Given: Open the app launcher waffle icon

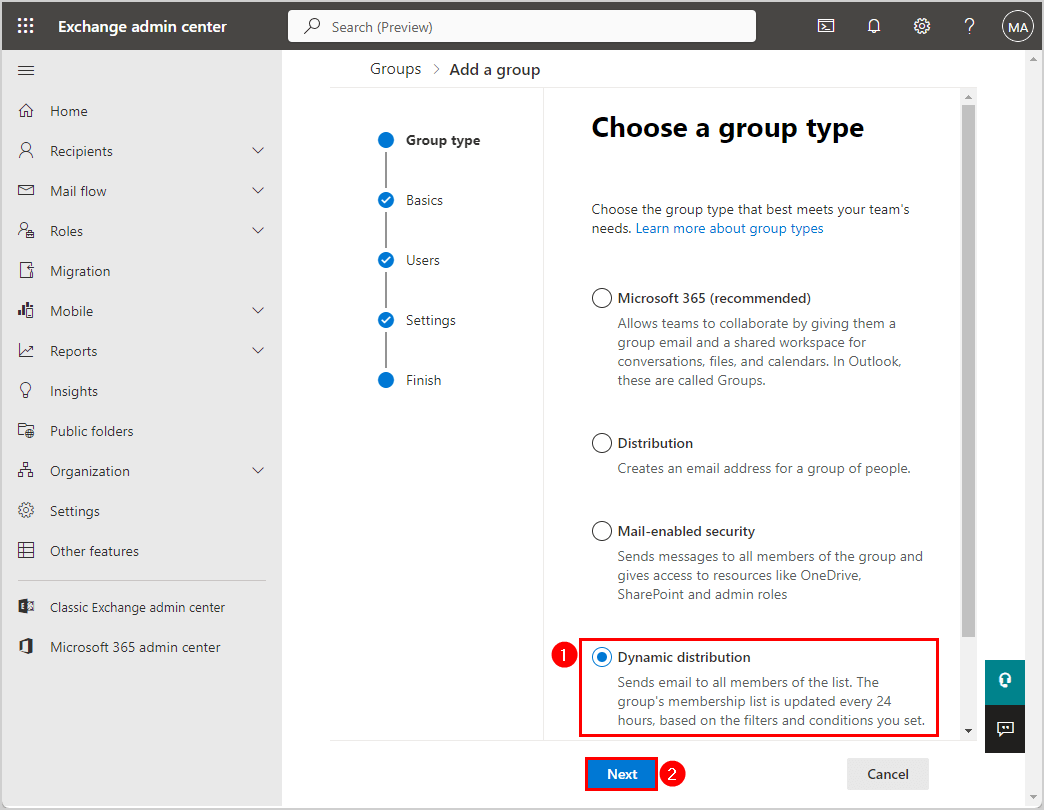Looking at the screenshot, I should pos(25,26).
